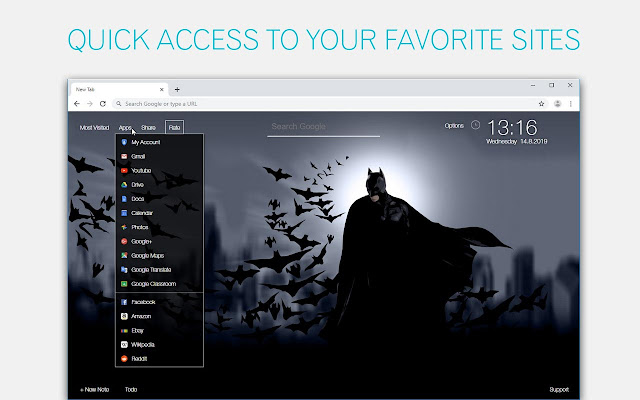Select Google+ label in Apps list
The width and height of the screenshot is (640, 400).
141,242
